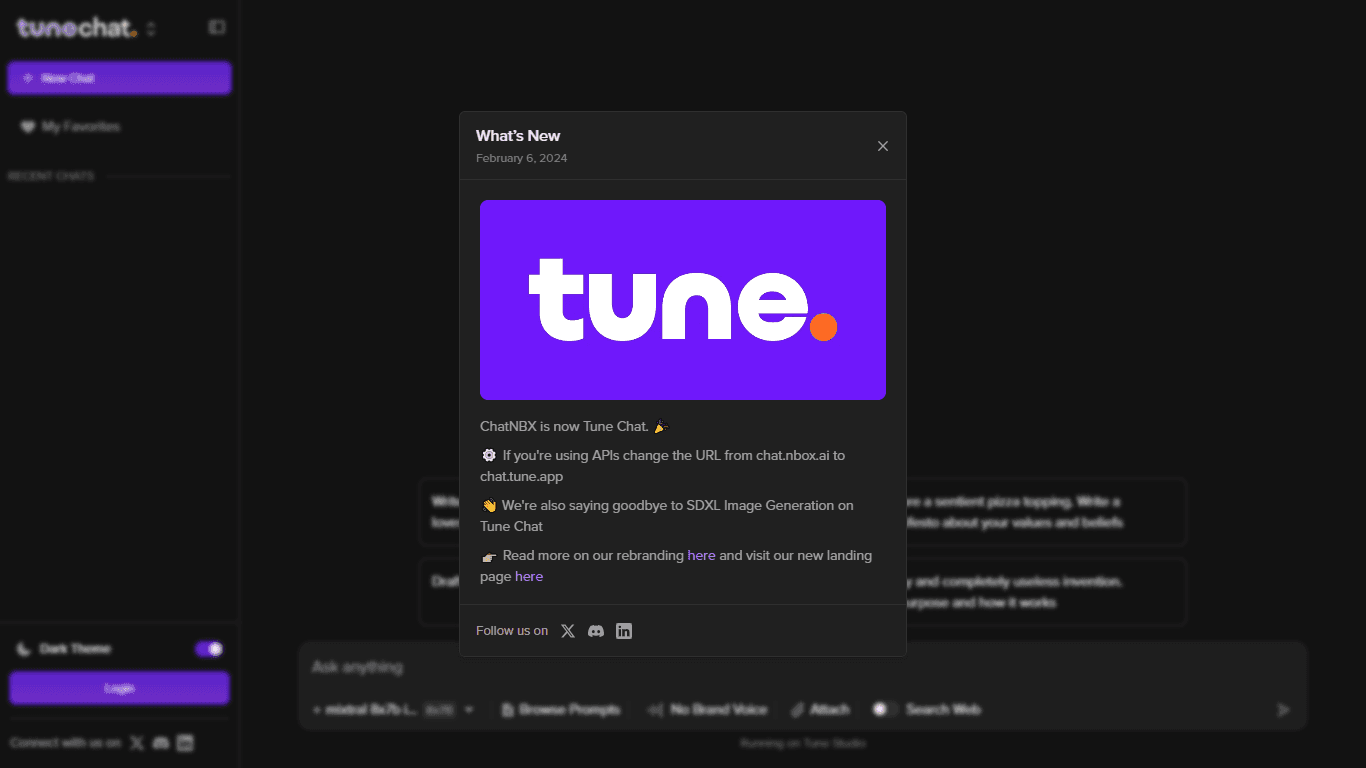1366x768 pixels.
Task: Click the tune logo banner image
Action: click(683, 300)
